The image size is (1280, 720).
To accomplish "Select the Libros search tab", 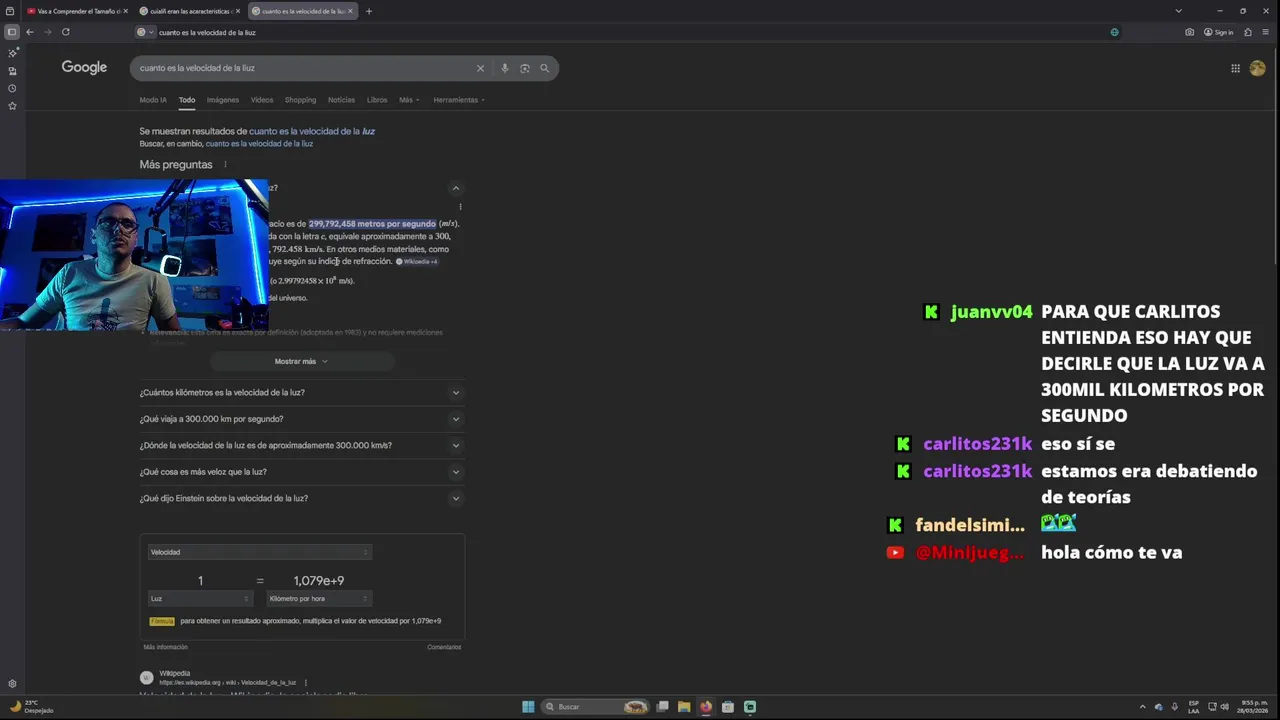I will point(377,100).
